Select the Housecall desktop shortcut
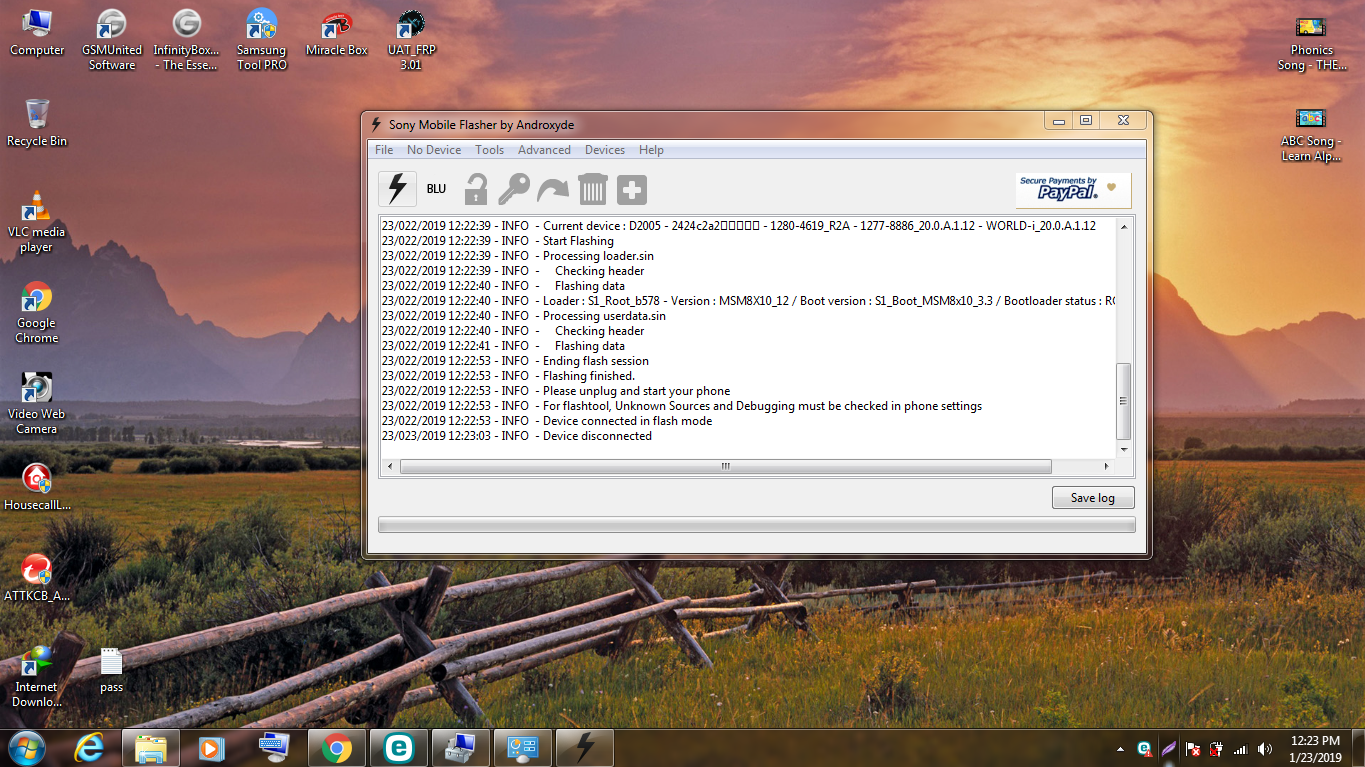 (x=37, y=488)
